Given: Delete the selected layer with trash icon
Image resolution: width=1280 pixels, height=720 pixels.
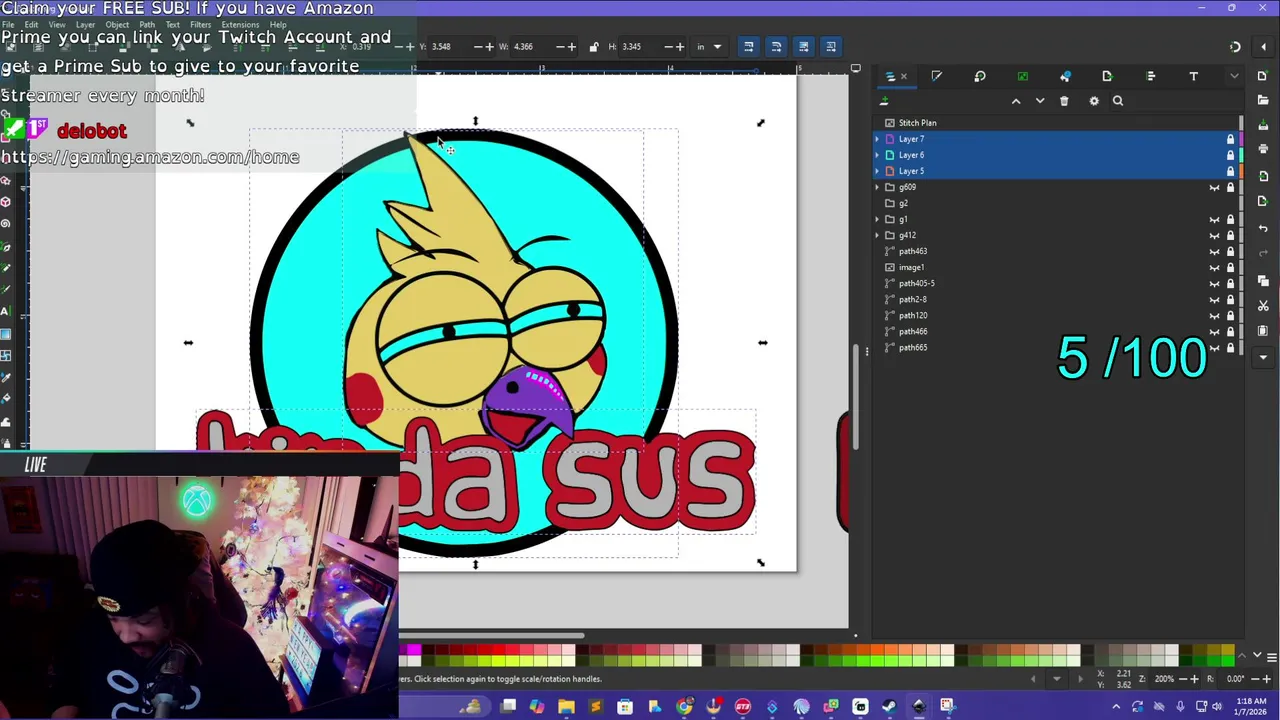Looking at the screenshot, I should 1064,101.
